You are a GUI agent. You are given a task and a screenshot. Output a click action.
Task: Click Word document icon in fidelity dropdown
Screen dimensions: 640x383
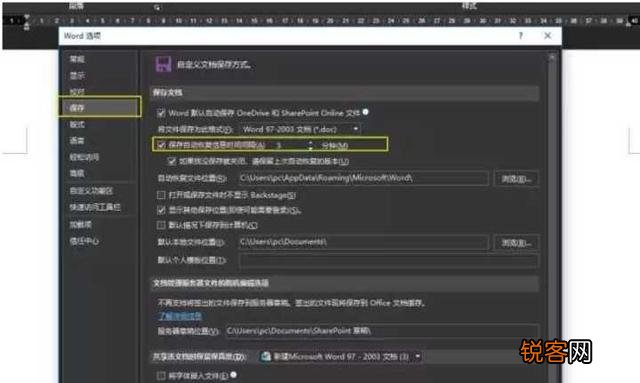[x=266, y=356]
